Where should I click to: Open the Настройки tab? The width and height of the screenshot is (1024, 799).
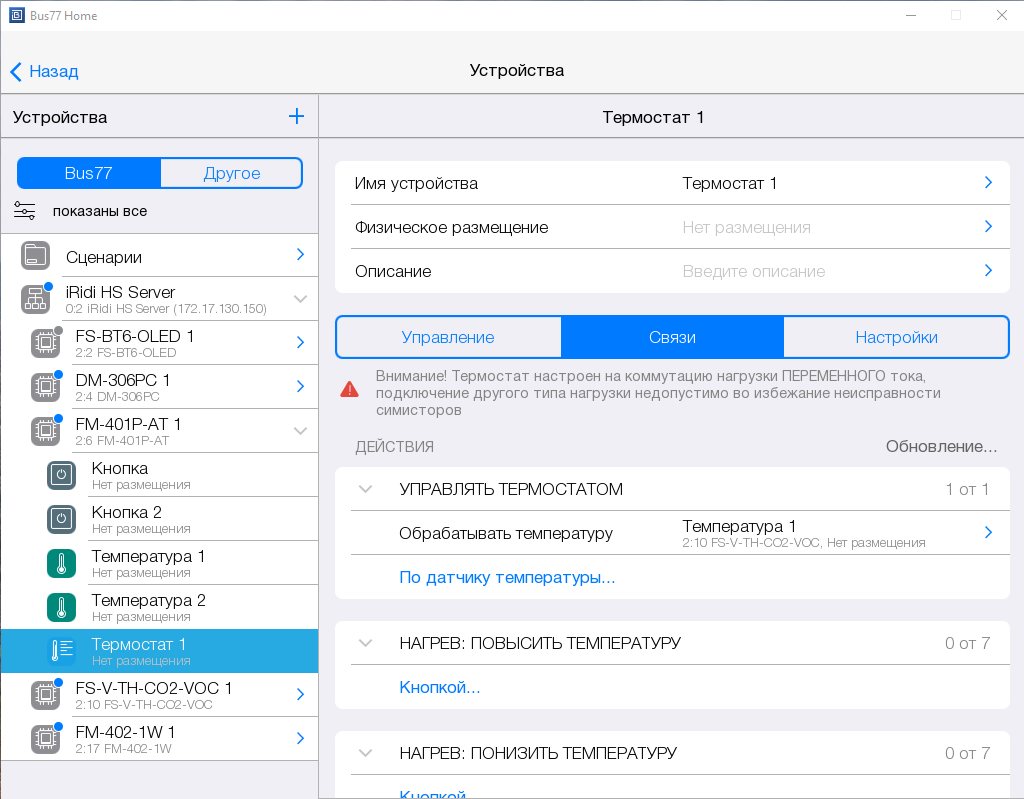[x=896, y=337]
